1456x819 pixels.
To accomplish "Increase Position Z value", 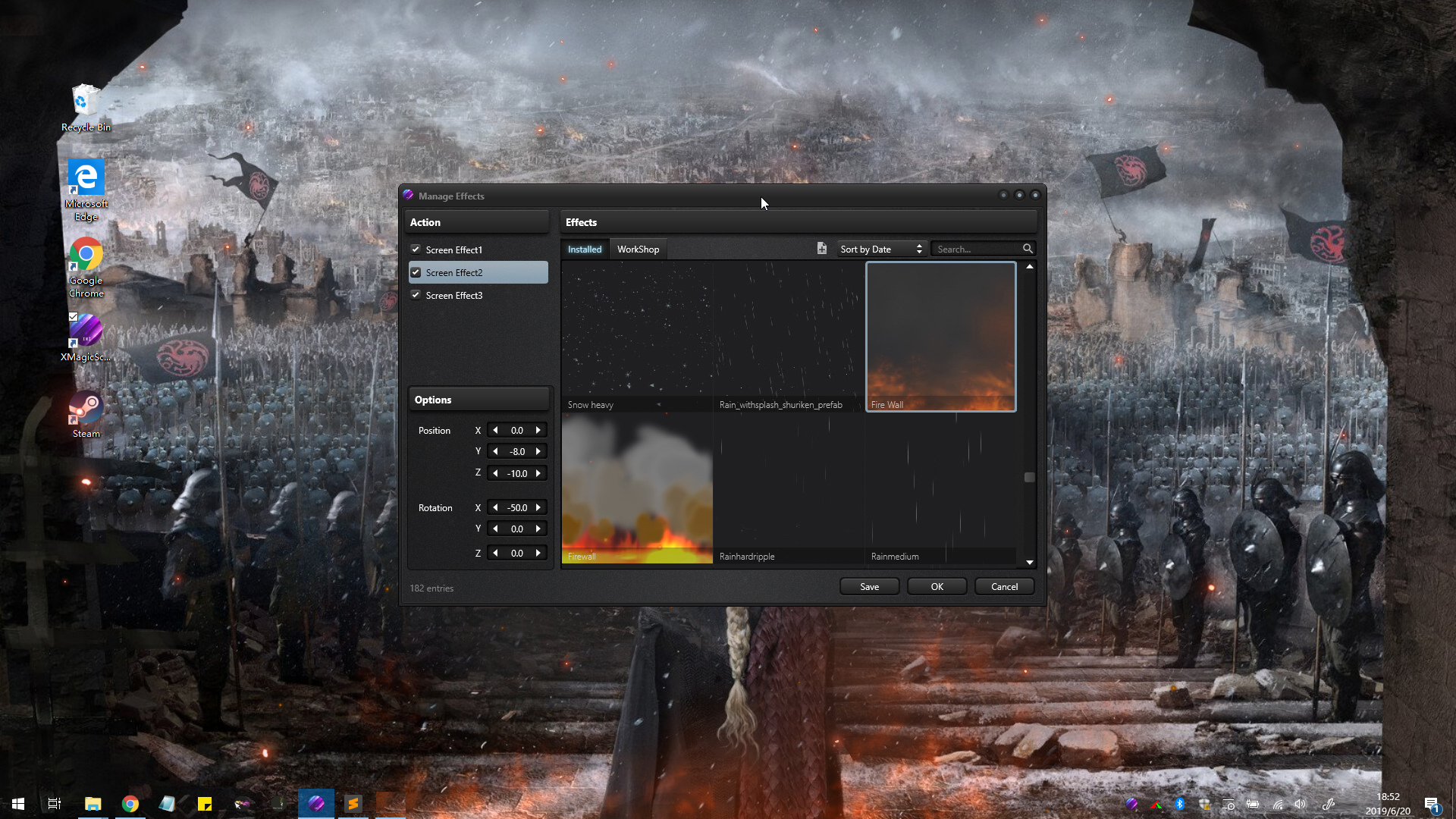I will (x=538, y=473).
